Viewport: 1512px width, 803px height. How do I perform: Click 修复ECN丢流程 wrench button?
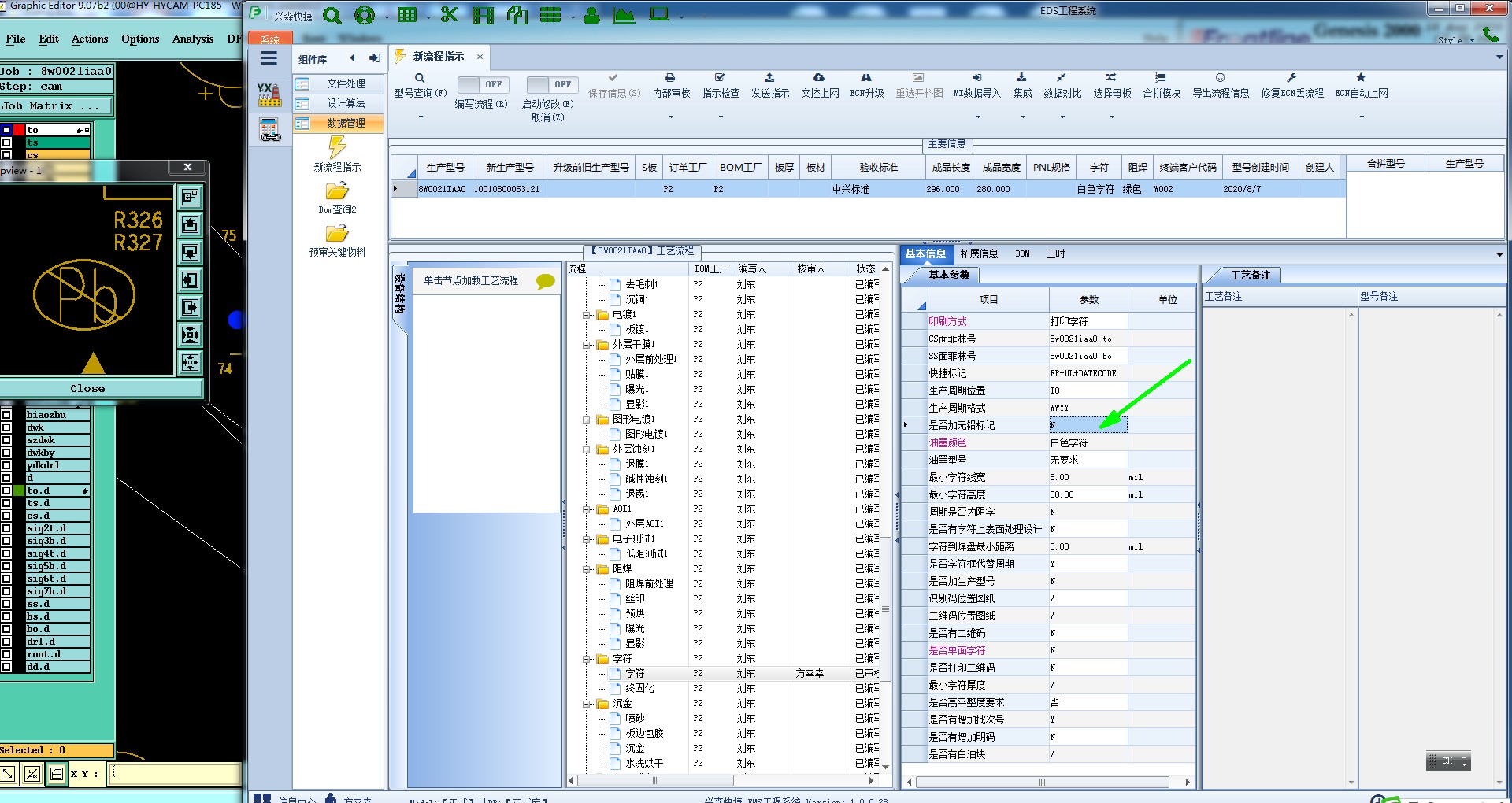click(x=1292, y=86)
